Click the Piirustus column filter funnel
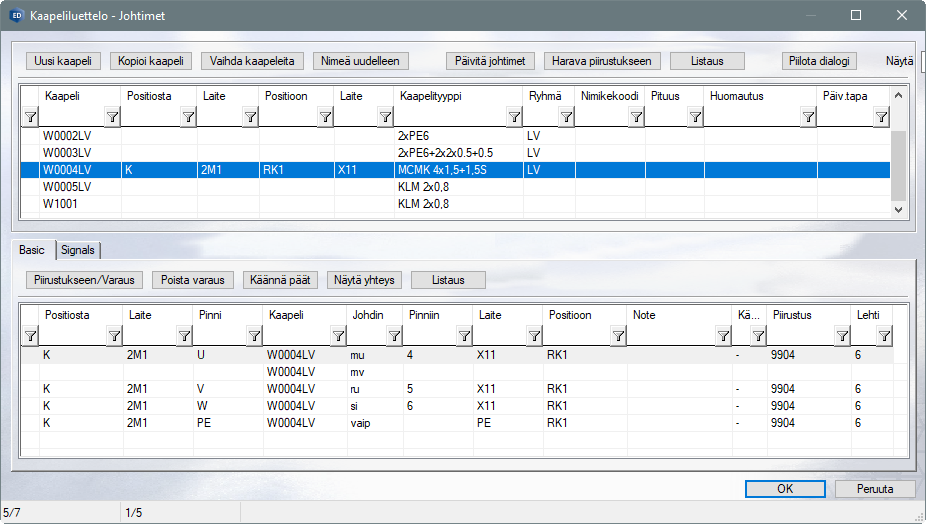The image size is (926, 524). pyautogui.click(x=842, y=336)
